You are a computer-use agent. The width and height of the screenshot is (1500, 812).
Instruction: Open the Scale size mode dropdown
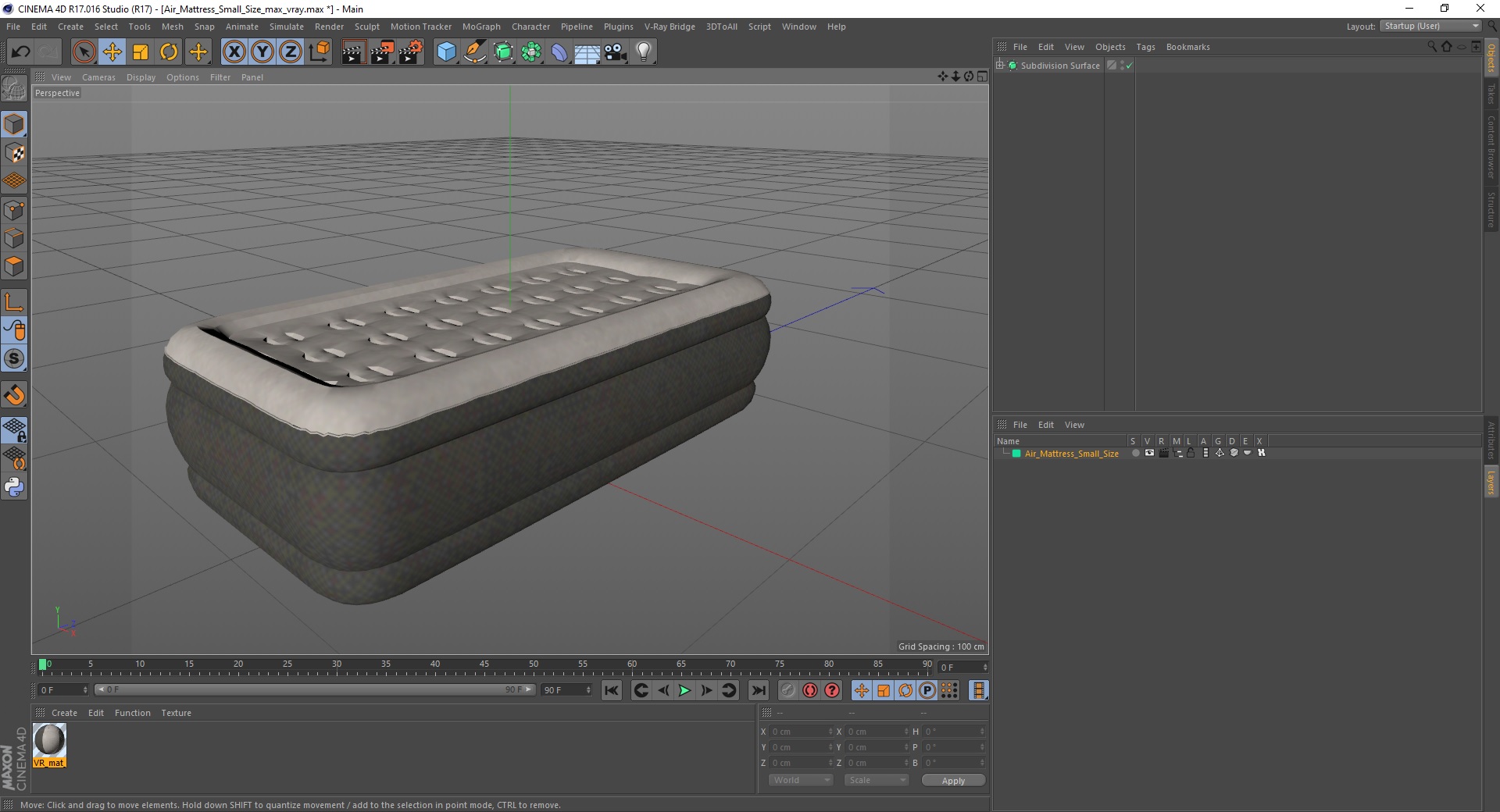(877, 780)
